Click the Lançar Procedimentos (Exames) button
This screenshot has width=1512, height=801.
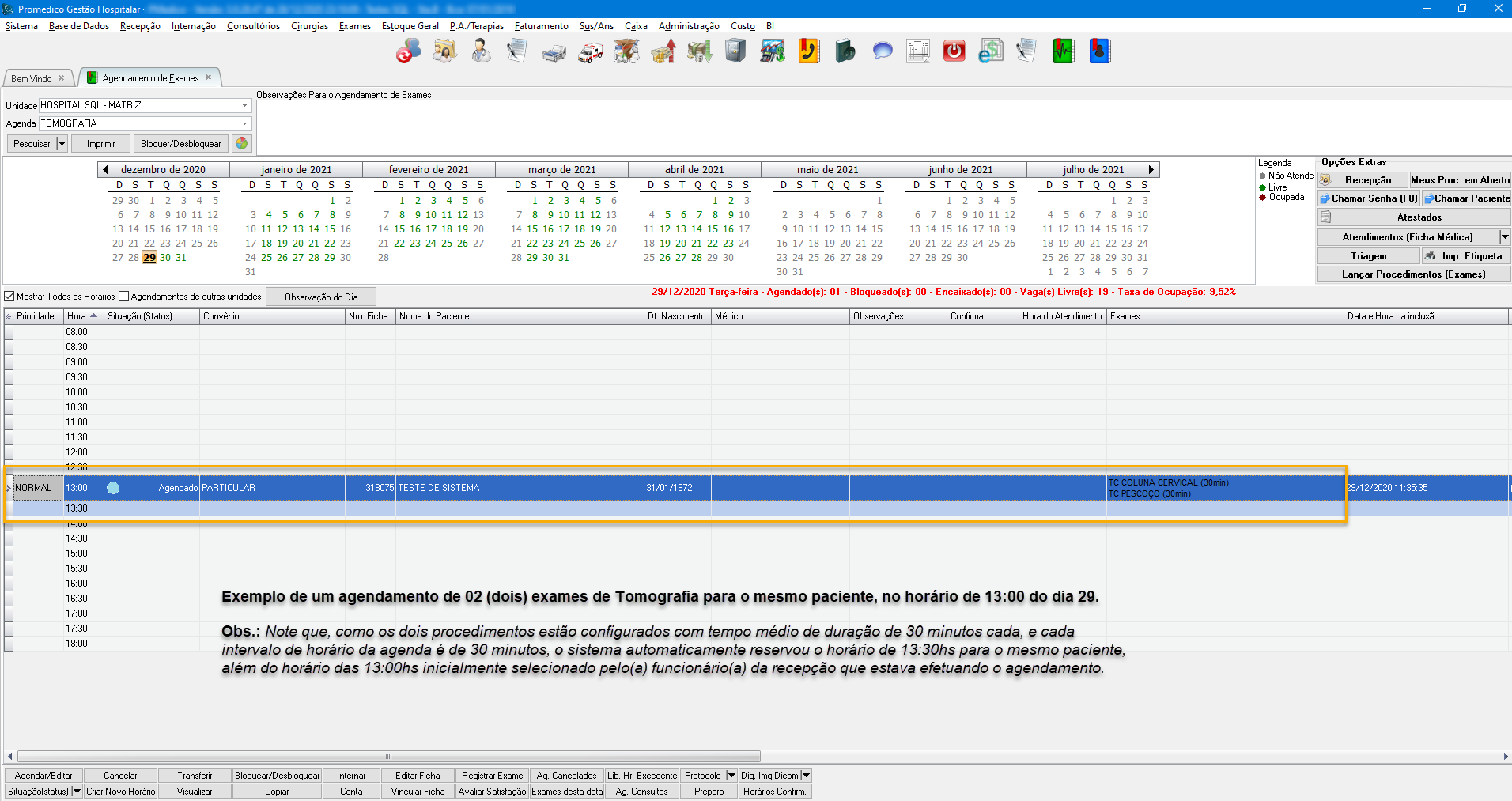tap(1413, 274)
